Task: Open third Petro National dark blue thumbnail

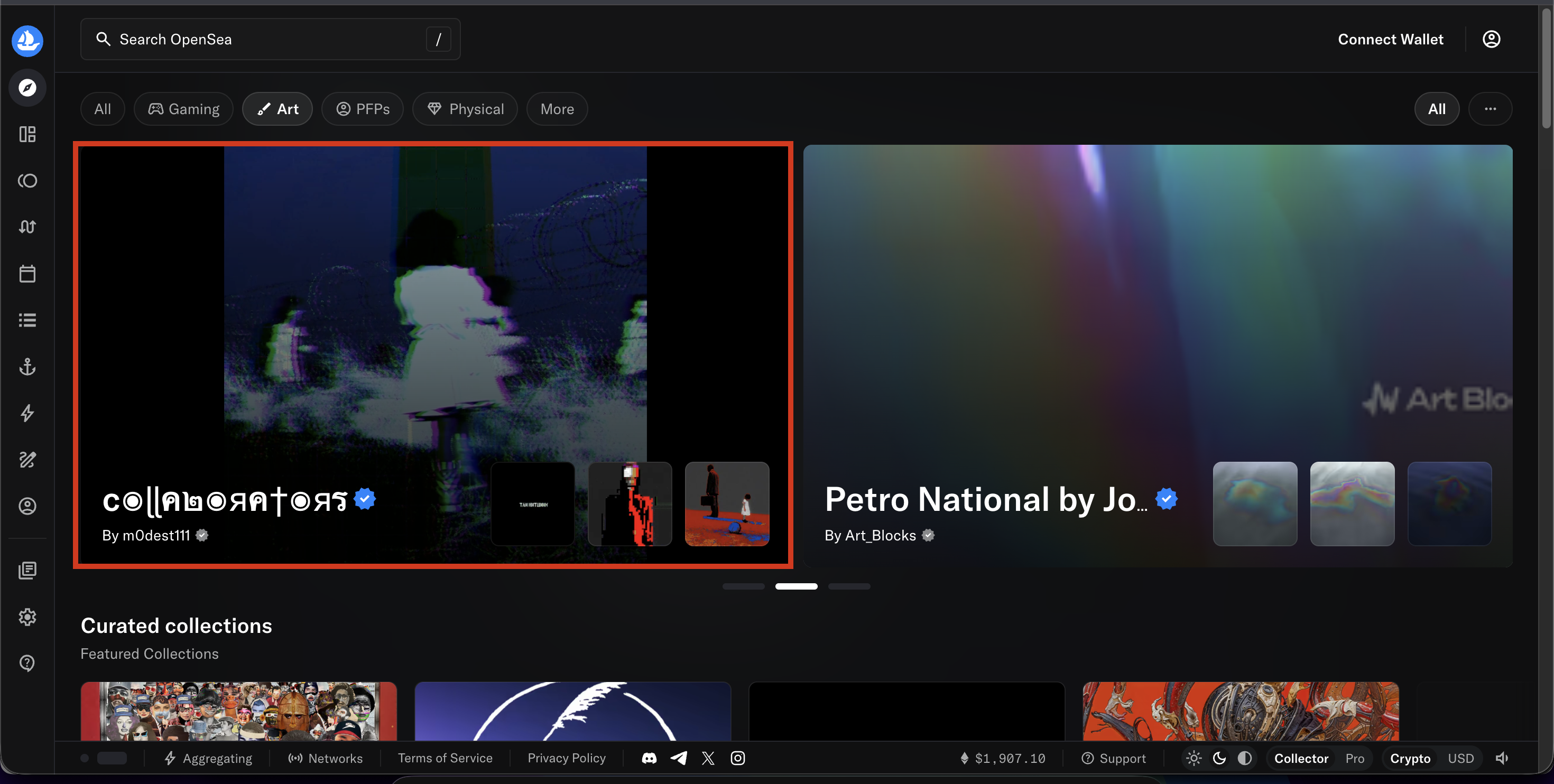Action: tap(1449, 503)
